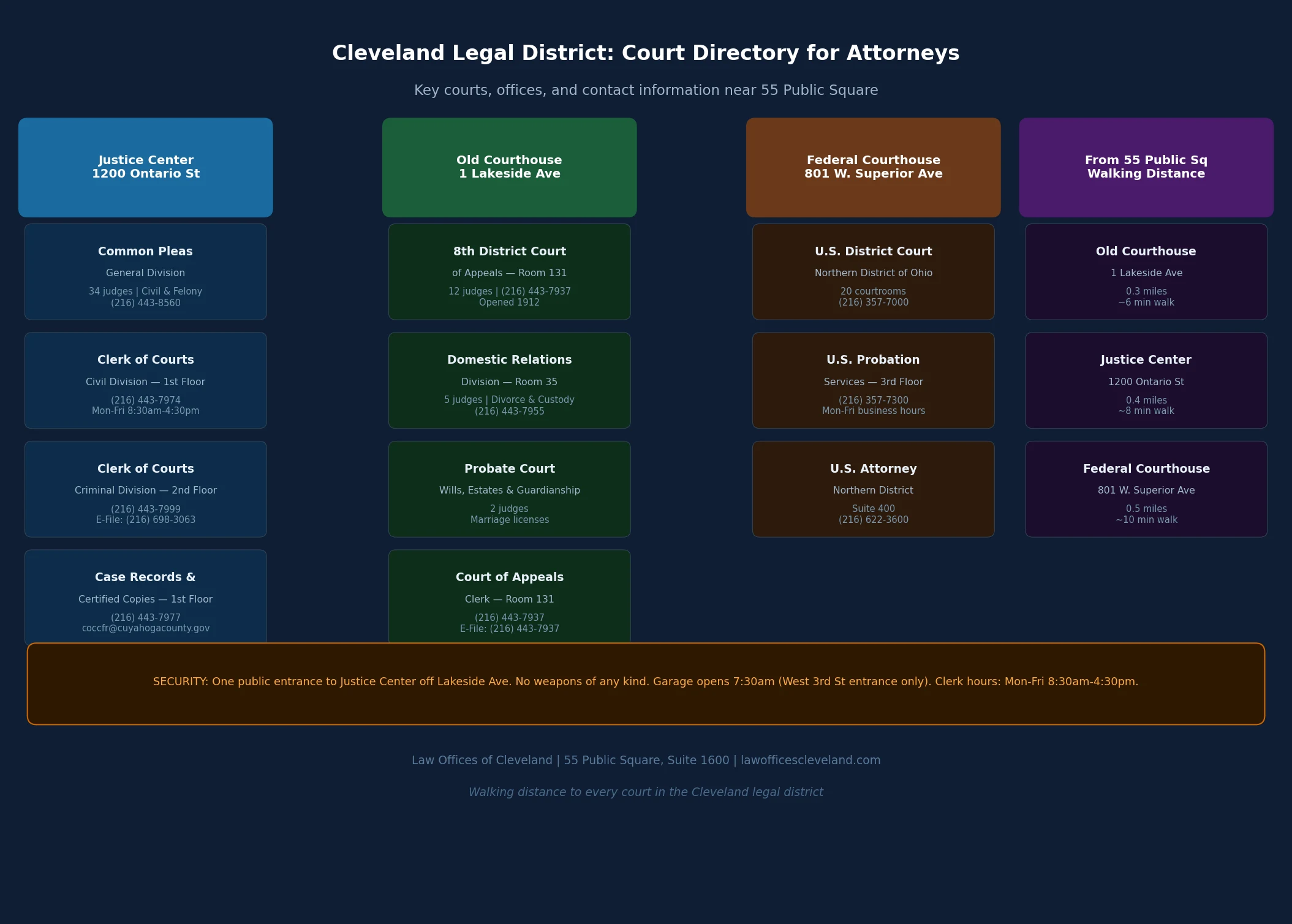
Task: Open the Common Pleas General Division card
Action: pos(146,272)
